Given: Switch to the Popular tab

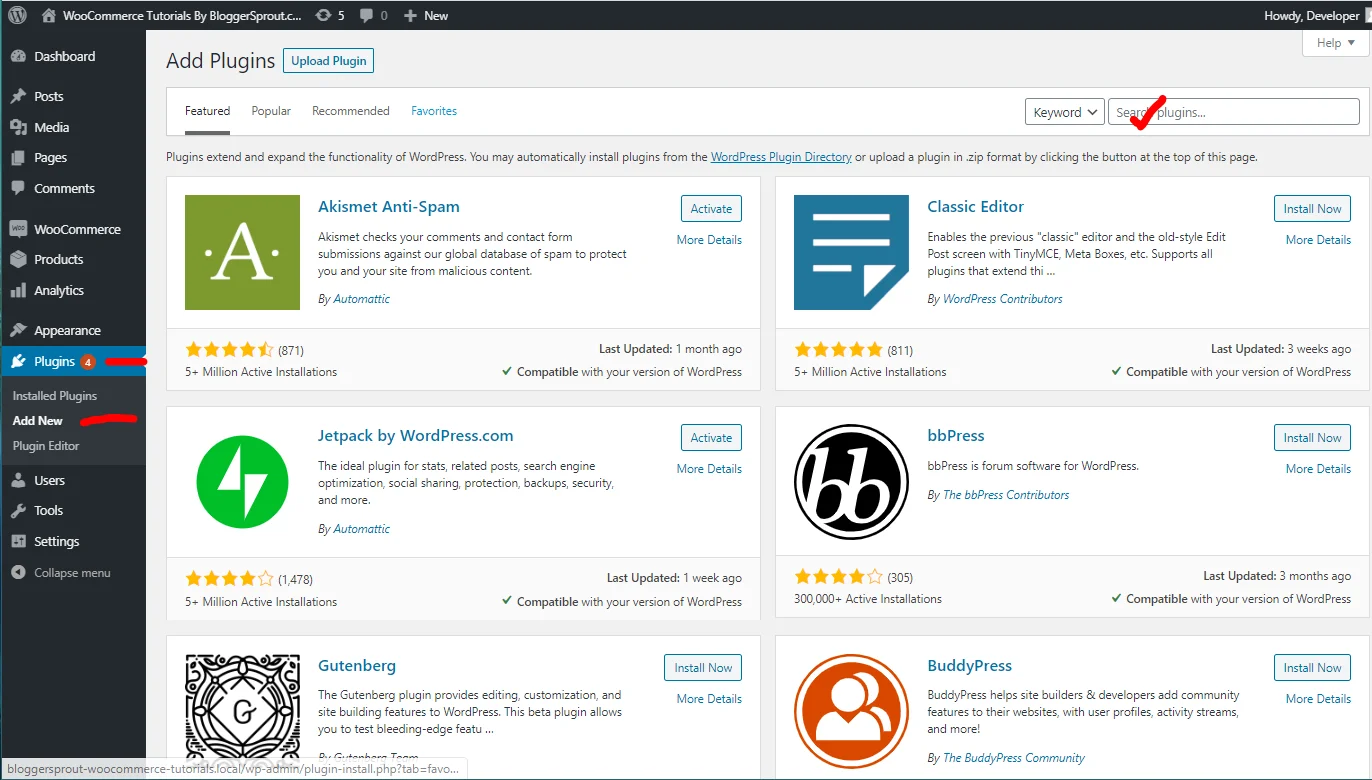Looking at the screenshot, I should click(x=271, y=111).
